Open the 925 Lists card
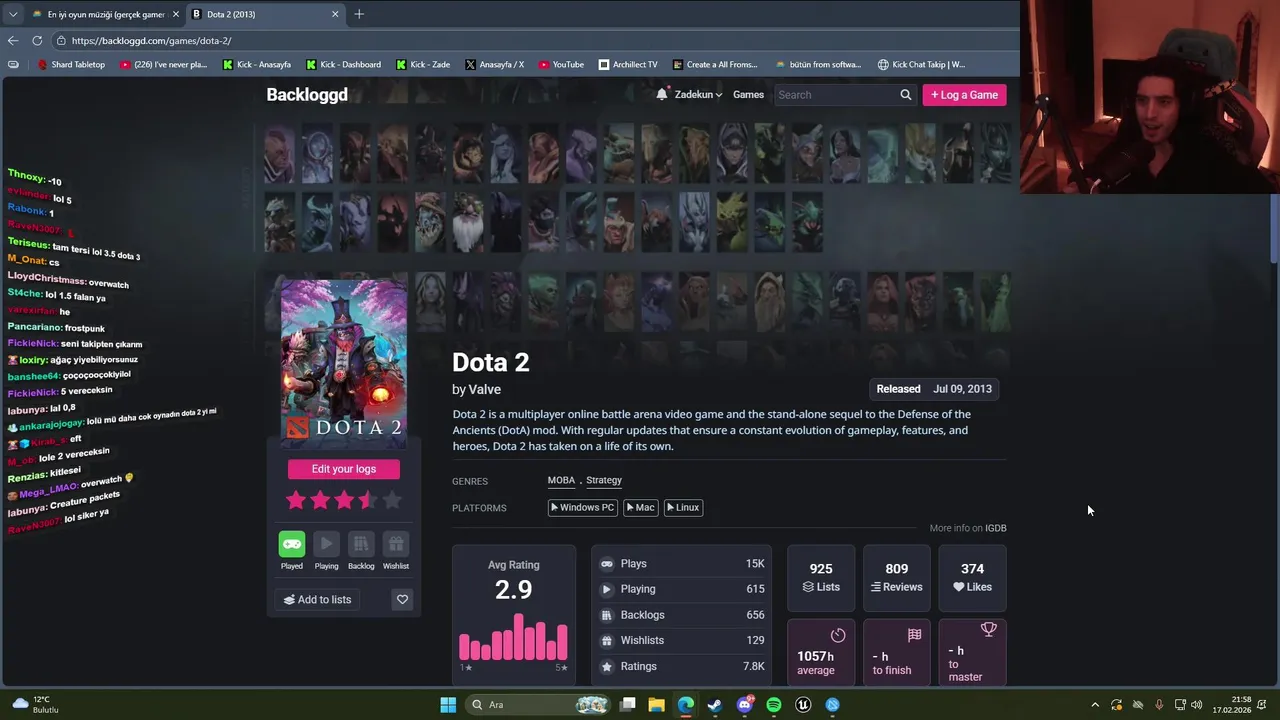This screenshot has width=1280, height=720. (x=821, y=578)
